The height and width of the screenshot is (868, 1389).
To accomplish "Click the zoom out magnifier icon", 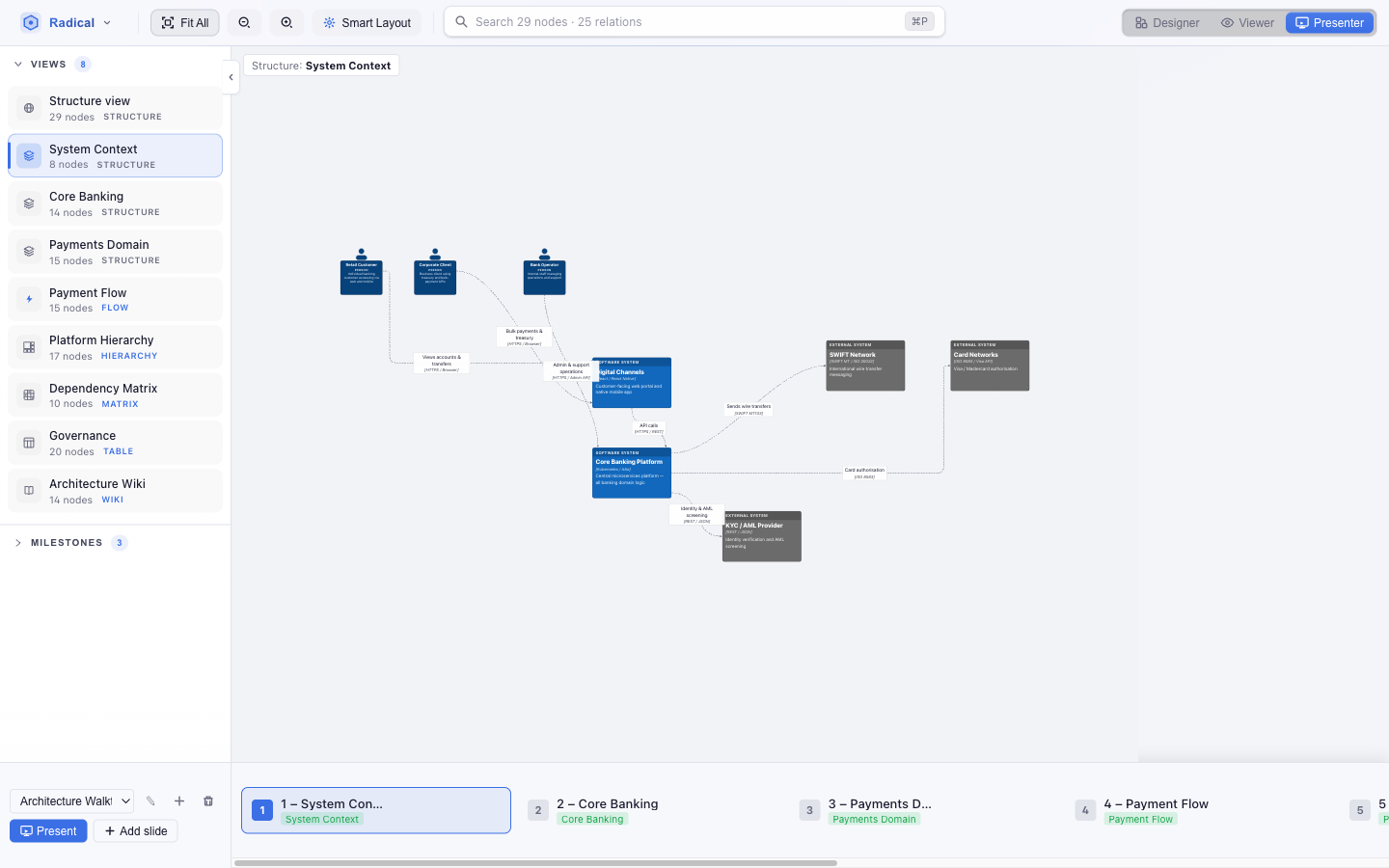I will click(244, 22).
